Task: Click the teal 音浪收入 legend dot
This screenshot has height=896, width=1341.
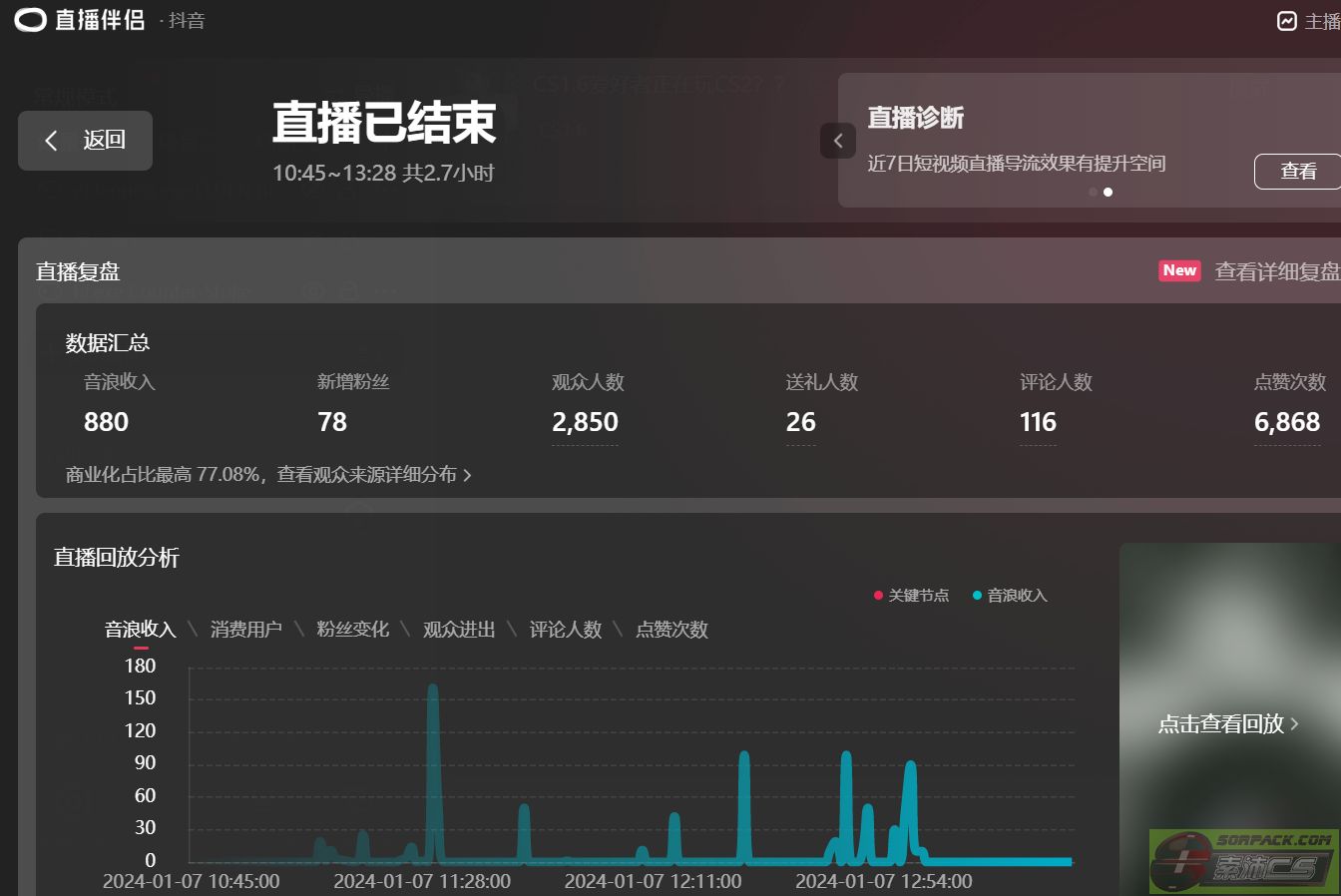Action: [977, 596]
